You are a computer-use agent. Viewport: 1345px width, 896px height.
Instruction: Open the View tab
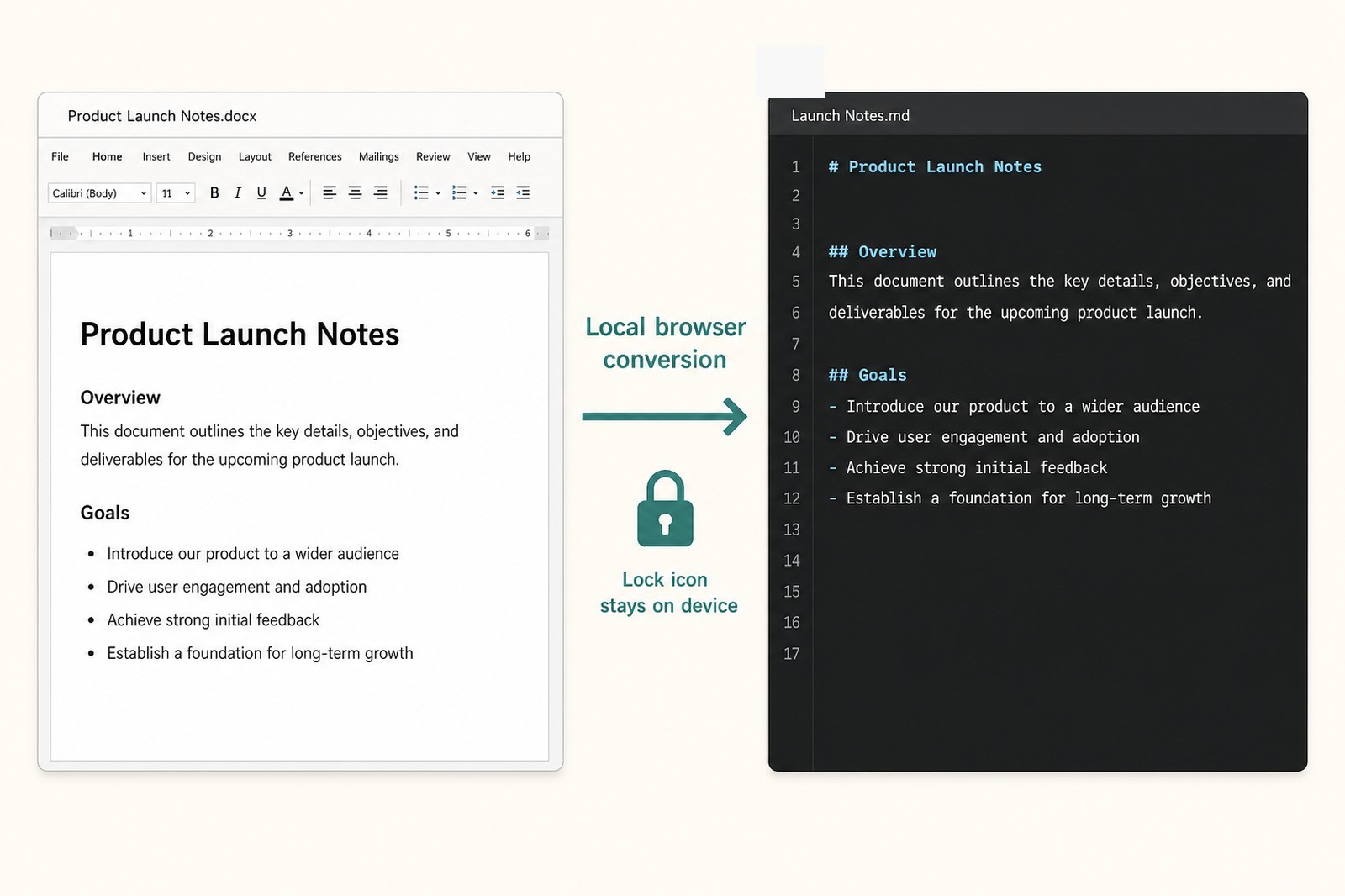pyautogui.click(x=479, y=156)
